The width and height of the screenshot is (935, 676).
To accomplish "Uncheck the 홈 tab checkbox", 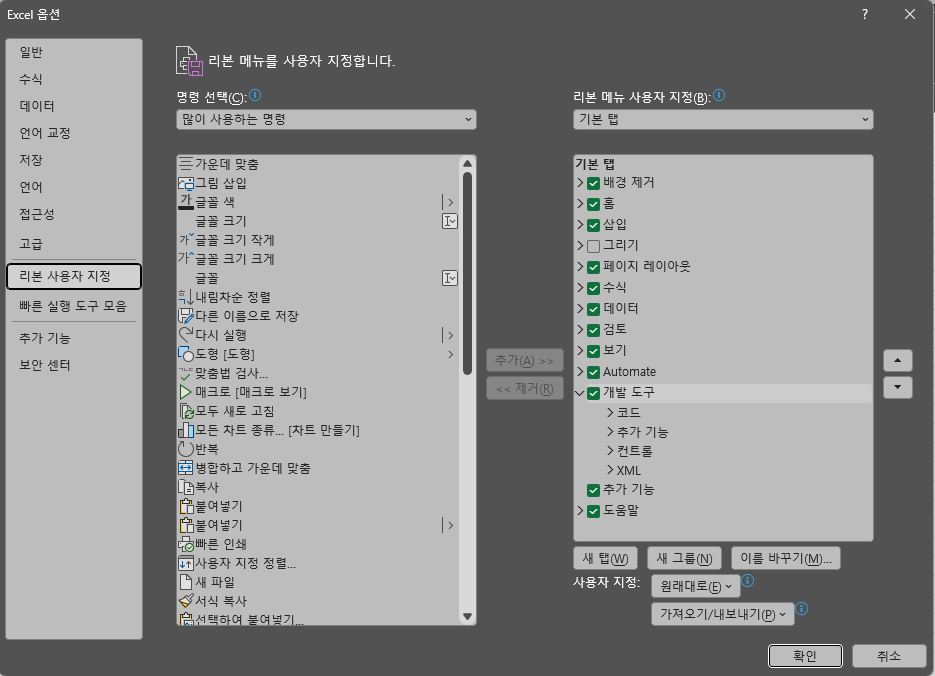I will pos(593,204).
